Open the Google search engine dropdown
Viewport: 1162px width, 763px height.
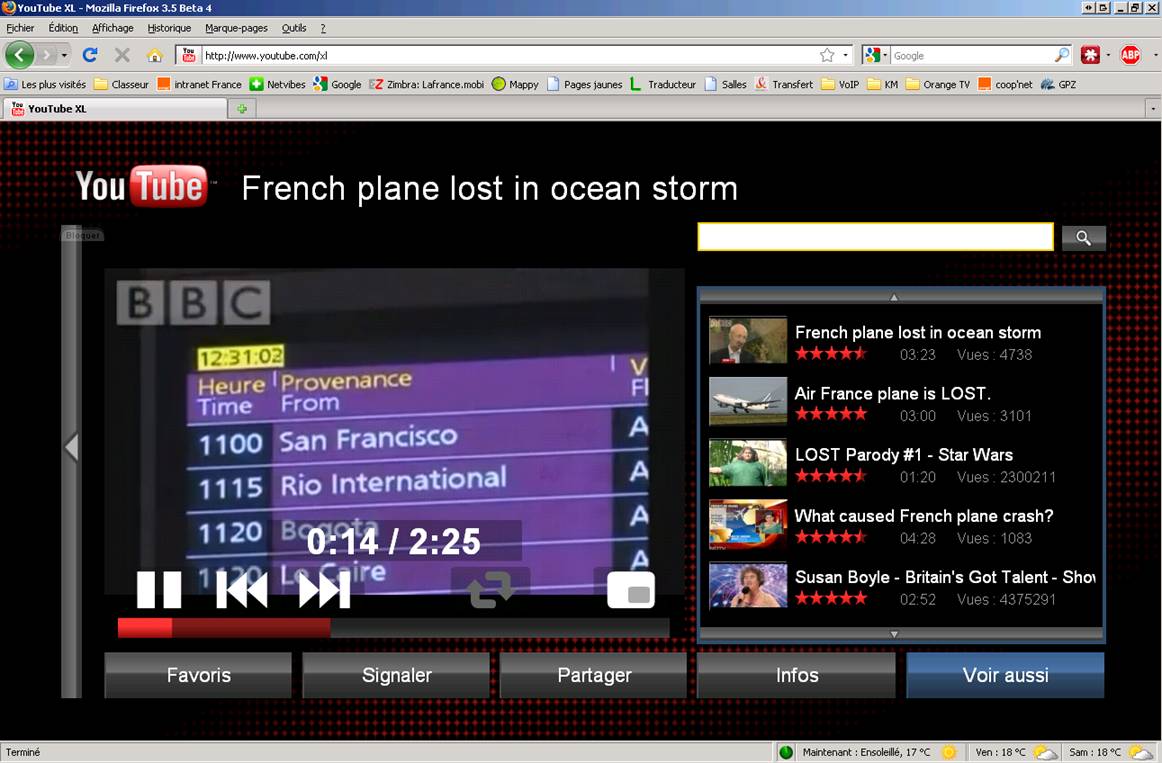pyautogui.click(x=876, y=56)
